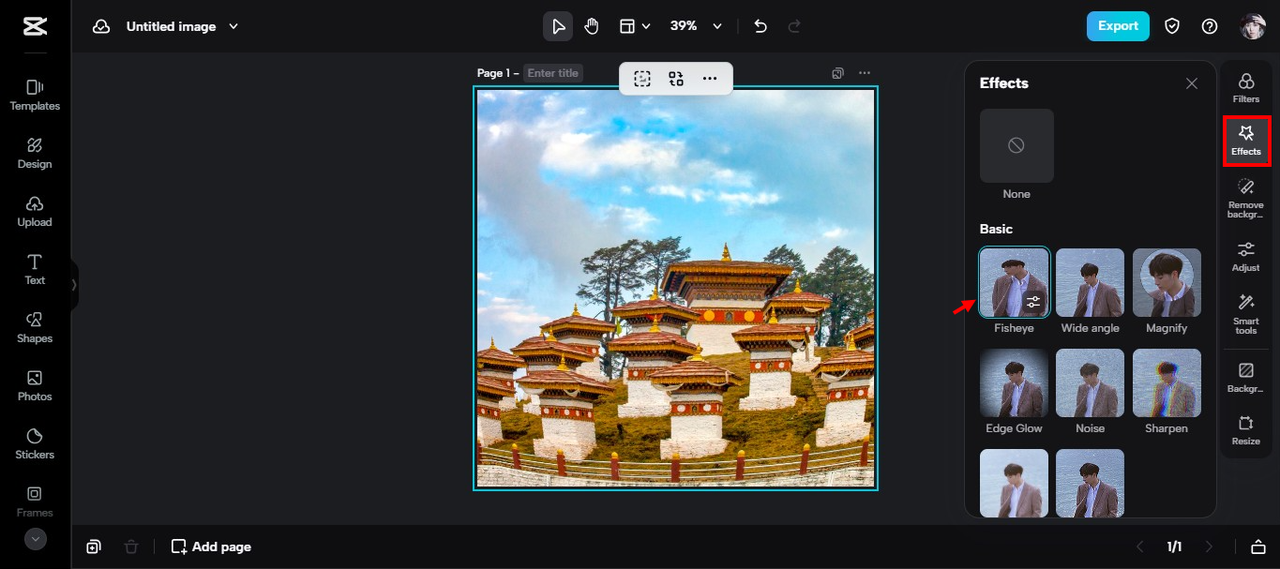The image size is (1280, 569).
Task: Go to next page arrow
Action: (x=1209, y=547)
